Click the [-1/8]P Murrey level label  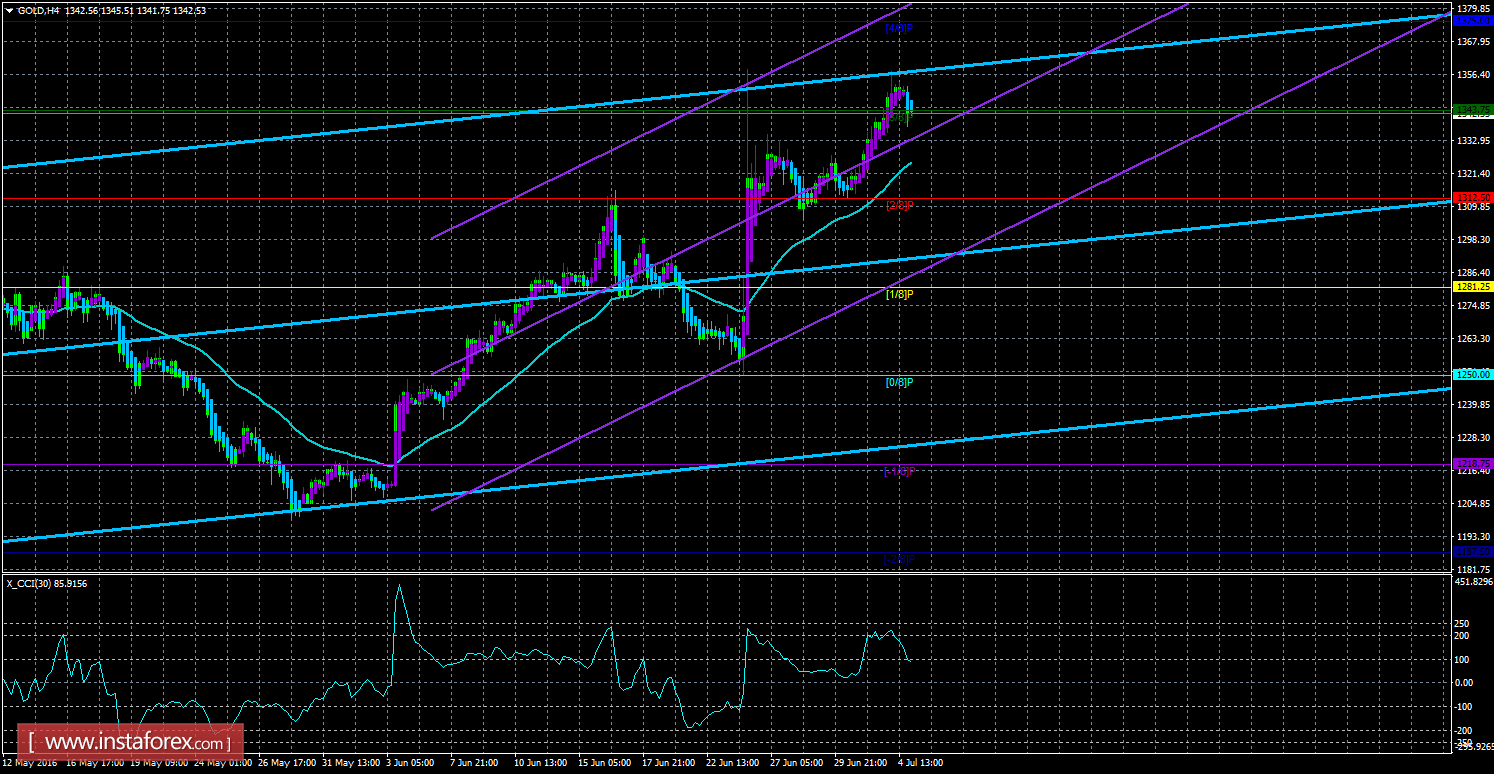[900, 471]
